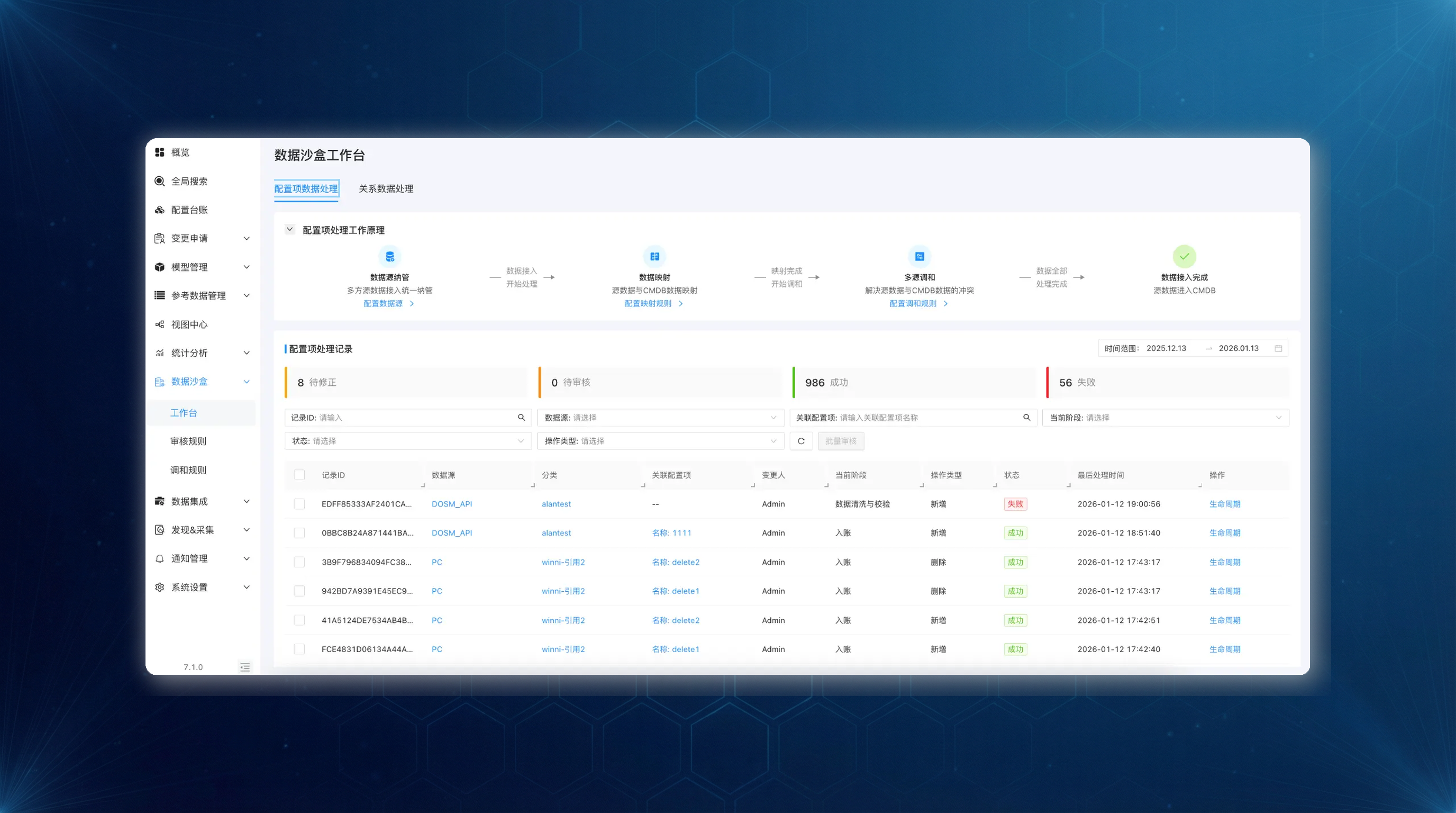1456x813 pixels.
Task: Click the refresh icon beside 批量审核
Action: 801,441
